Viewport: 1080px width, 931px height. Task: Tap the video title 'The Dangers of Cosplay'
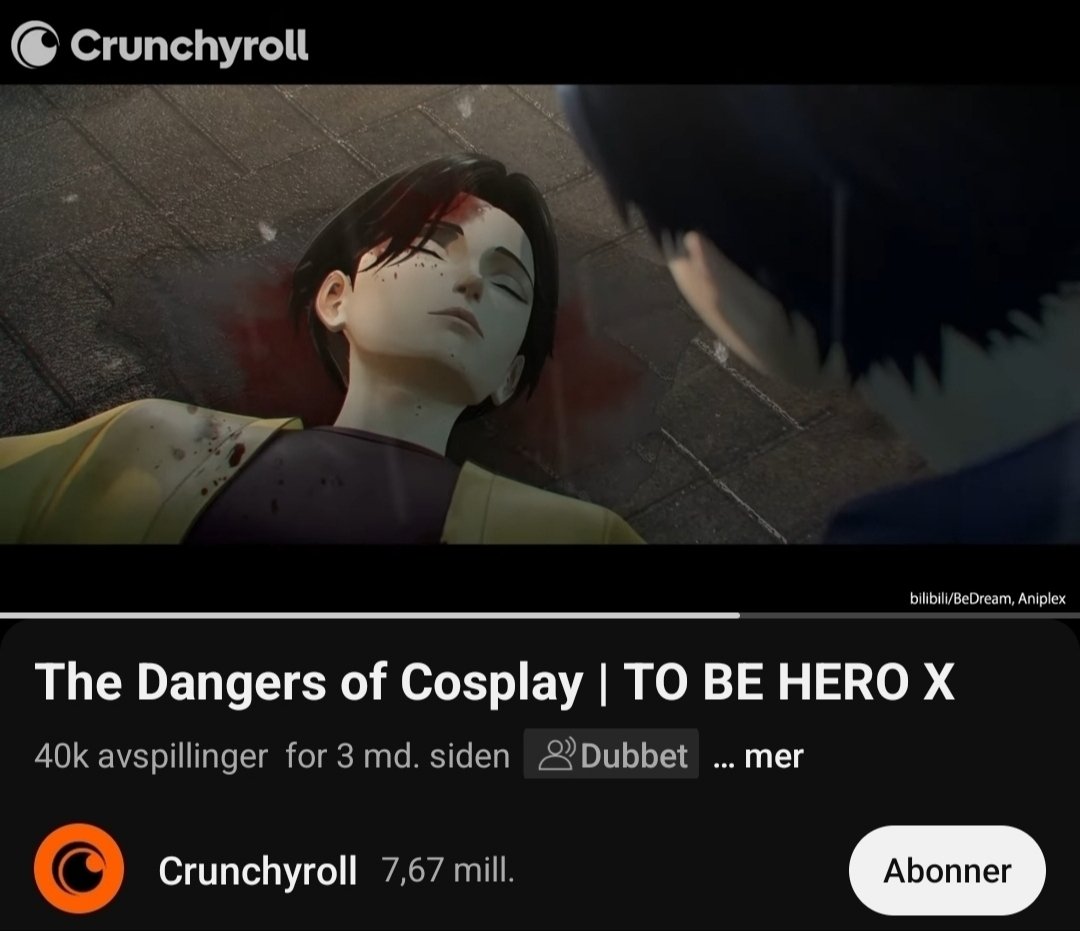(309, 682)
